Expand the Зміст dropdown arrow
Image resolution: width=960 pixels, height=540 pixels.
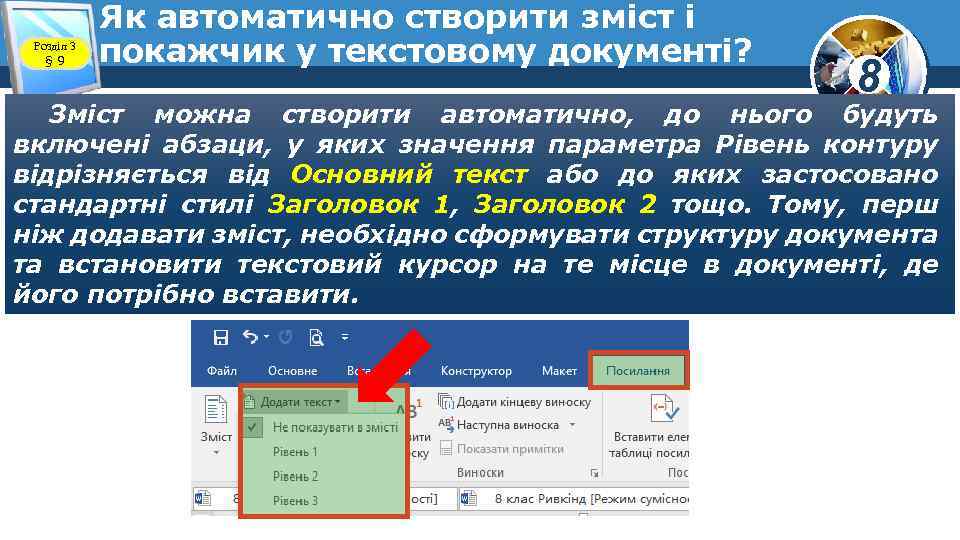216,453
